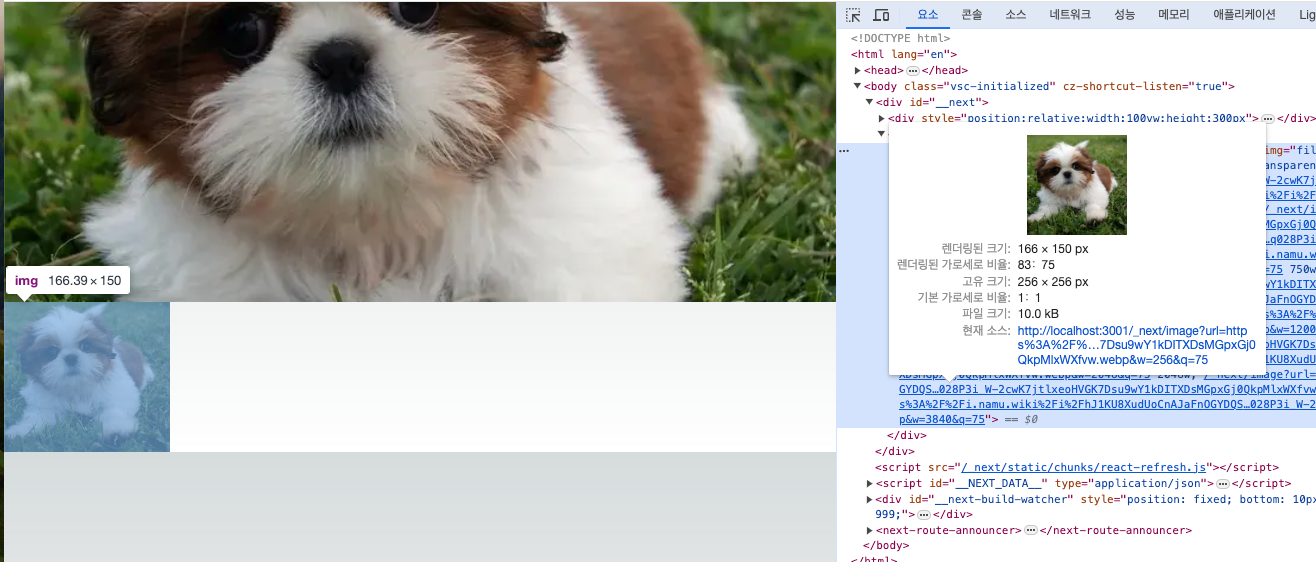This screenshot has width=1316, height=562.
Task: Collapse the body node triangle
Action: [858, 86]
